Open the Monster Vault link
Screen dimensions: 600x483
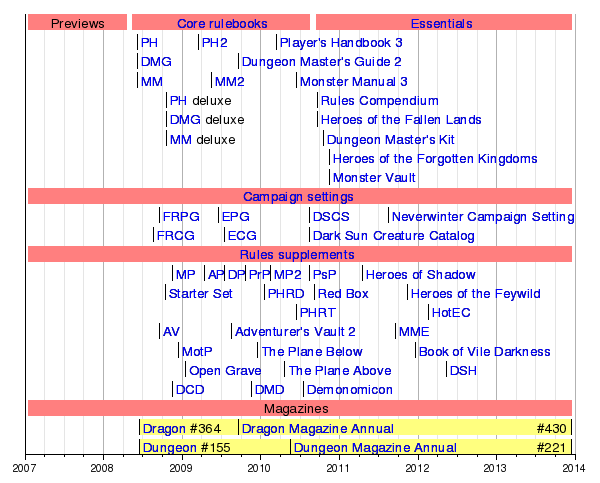click(374, 178)
